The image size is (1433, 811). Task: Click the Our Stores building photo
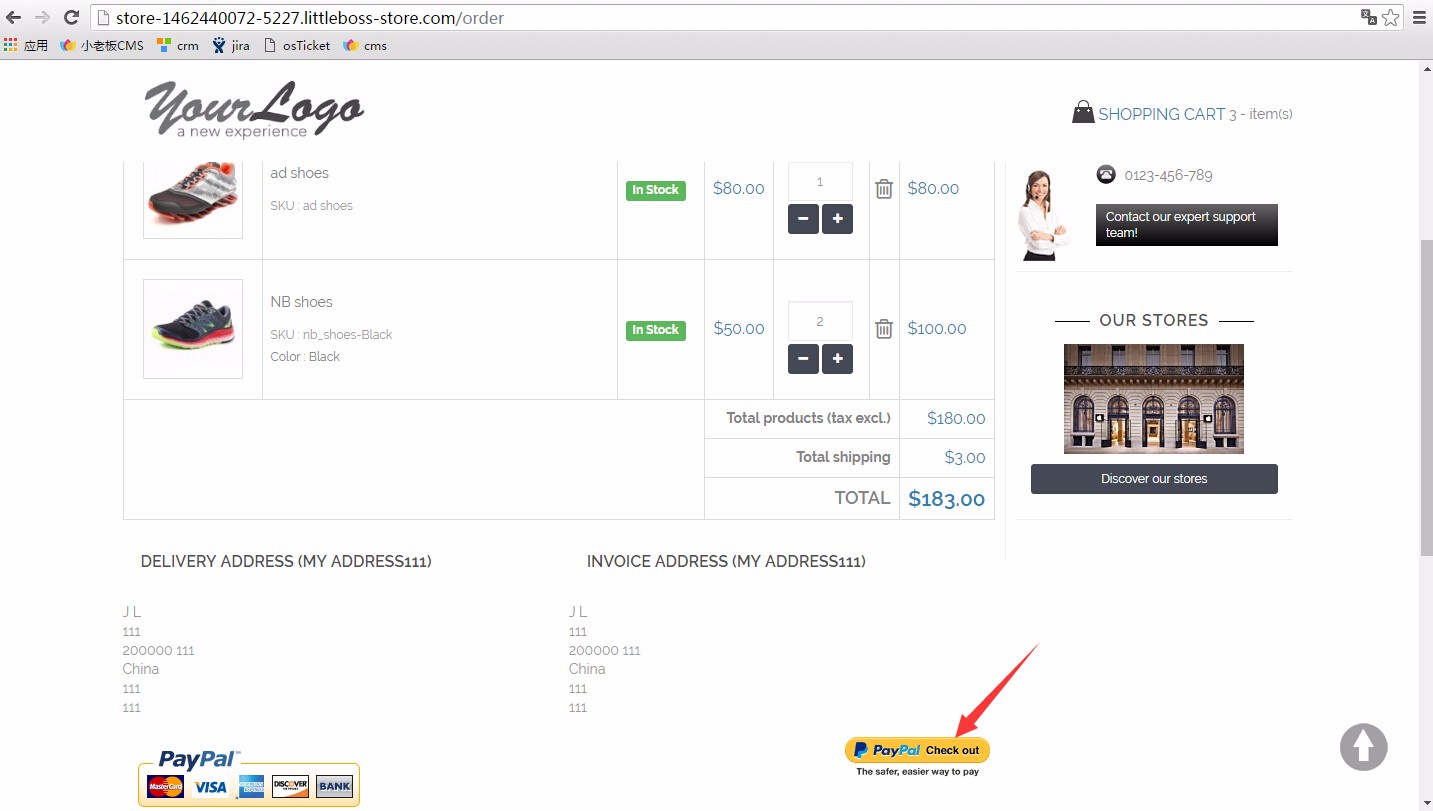pyautogui.click(x=1154, y=399)
